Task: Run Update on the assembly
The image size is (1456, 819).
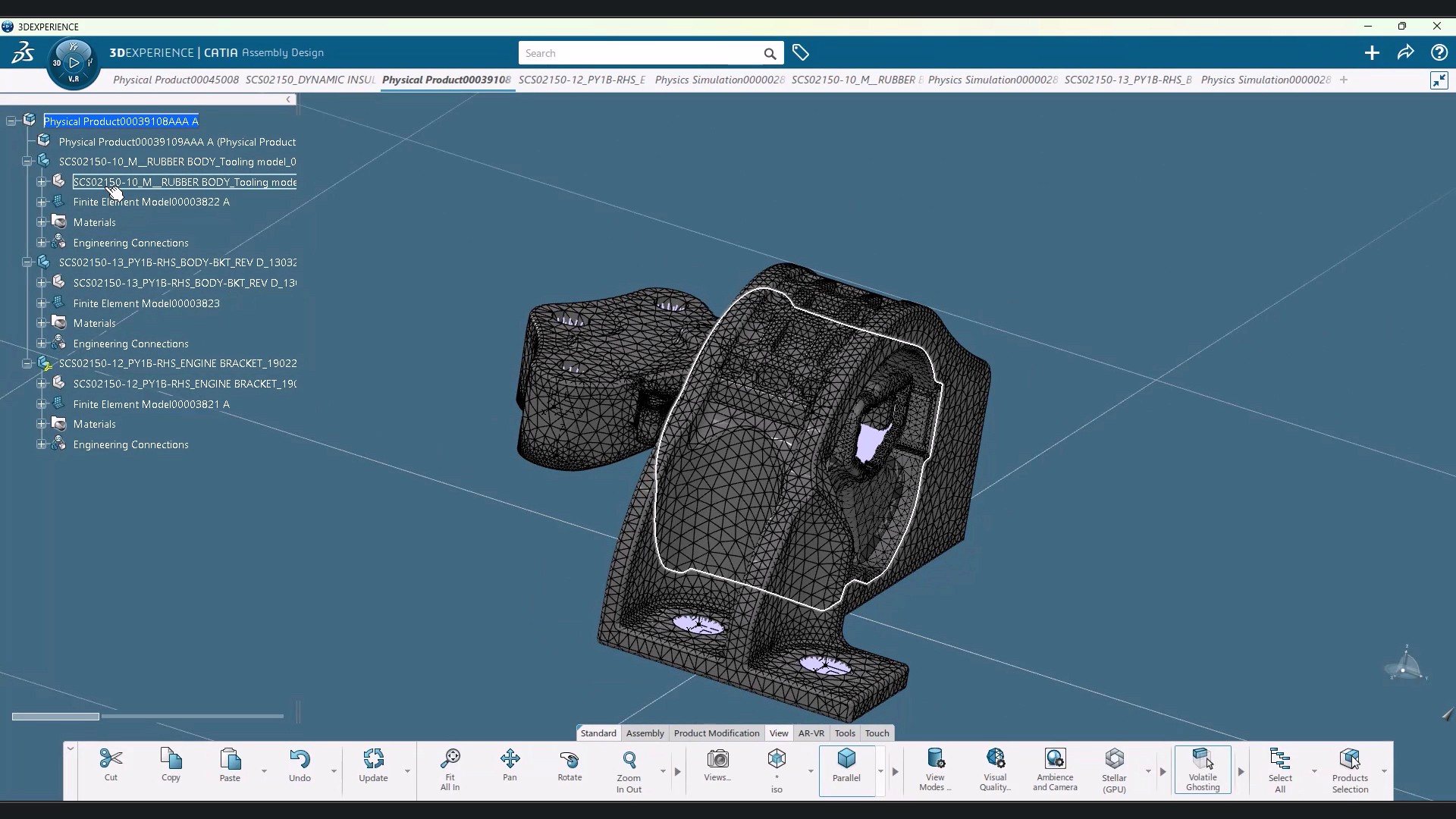Action: click(x=373, y=766)
